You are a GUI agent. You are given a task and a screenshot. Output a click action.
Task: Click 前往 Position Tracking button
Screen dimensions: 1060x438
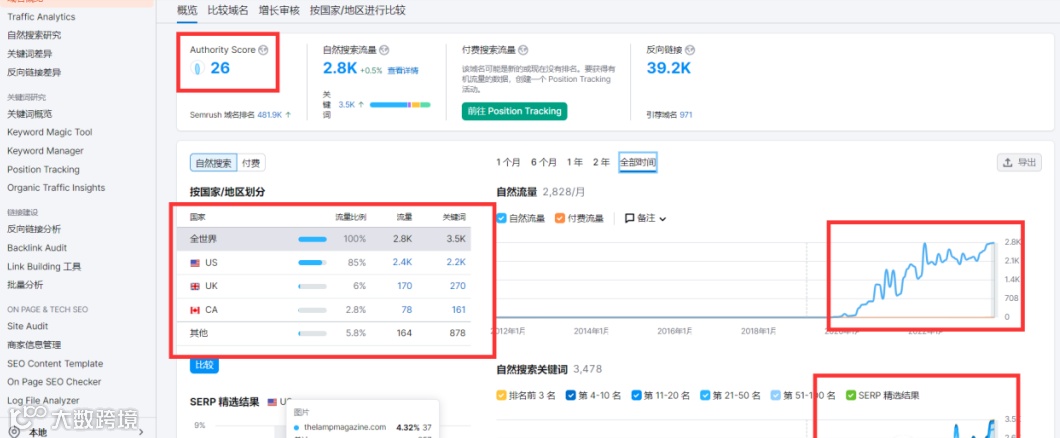pyautogui.click(x=514, y=111)
